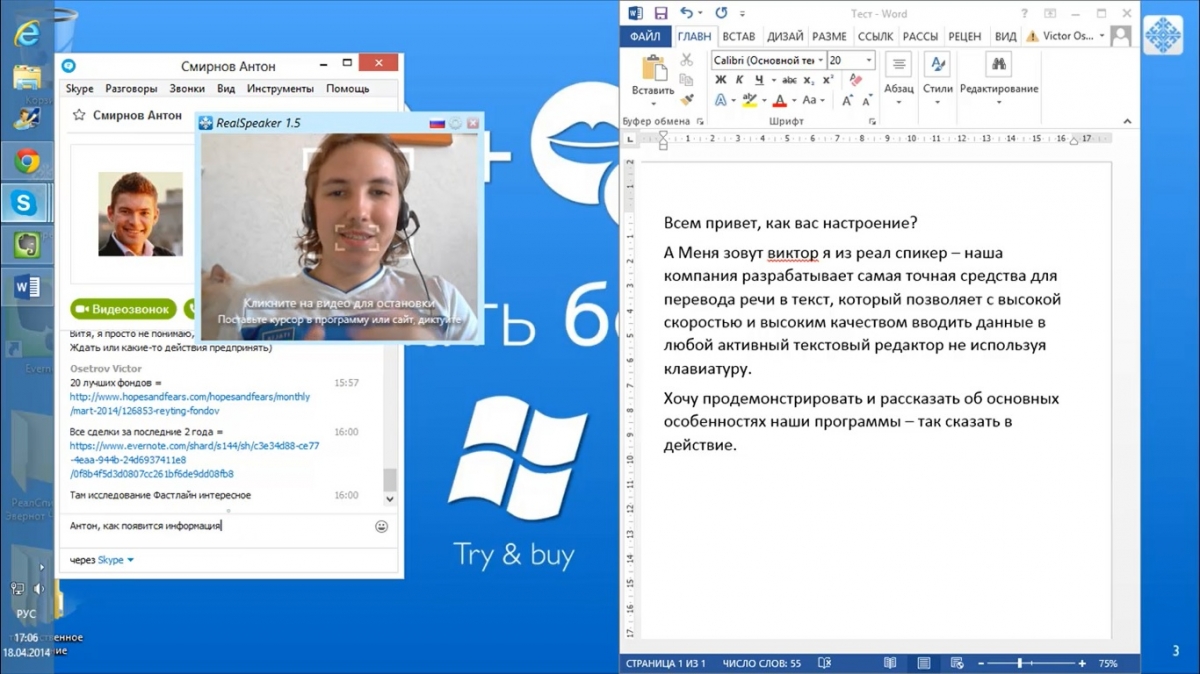Click the RealSpeaker Russian flag icon
This screenshot has height=674, width=1200.
pyautogui.click(x=436, y=123)
